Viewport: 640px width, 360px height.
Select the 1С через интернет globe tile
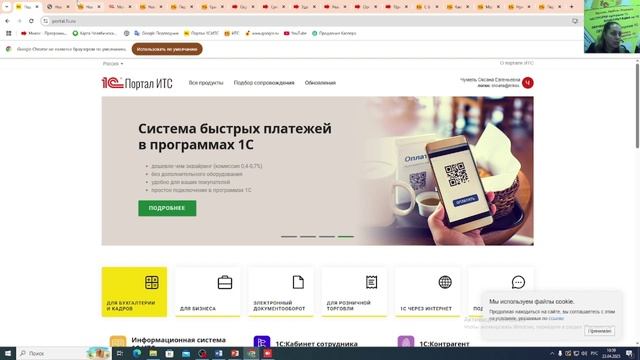click(x=427, y=292)
